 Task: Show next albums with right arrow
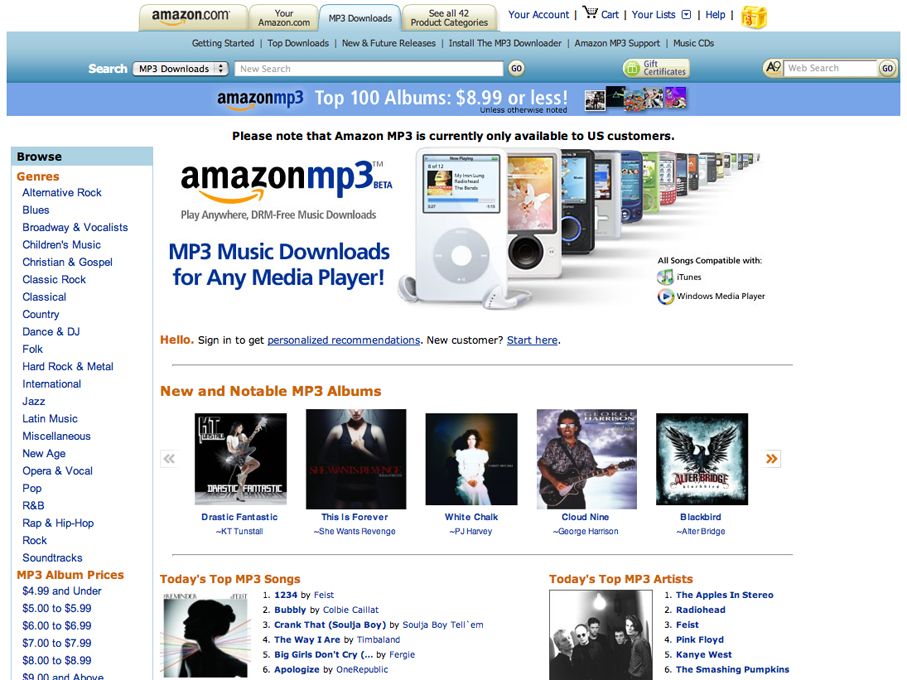pos(772,459)
